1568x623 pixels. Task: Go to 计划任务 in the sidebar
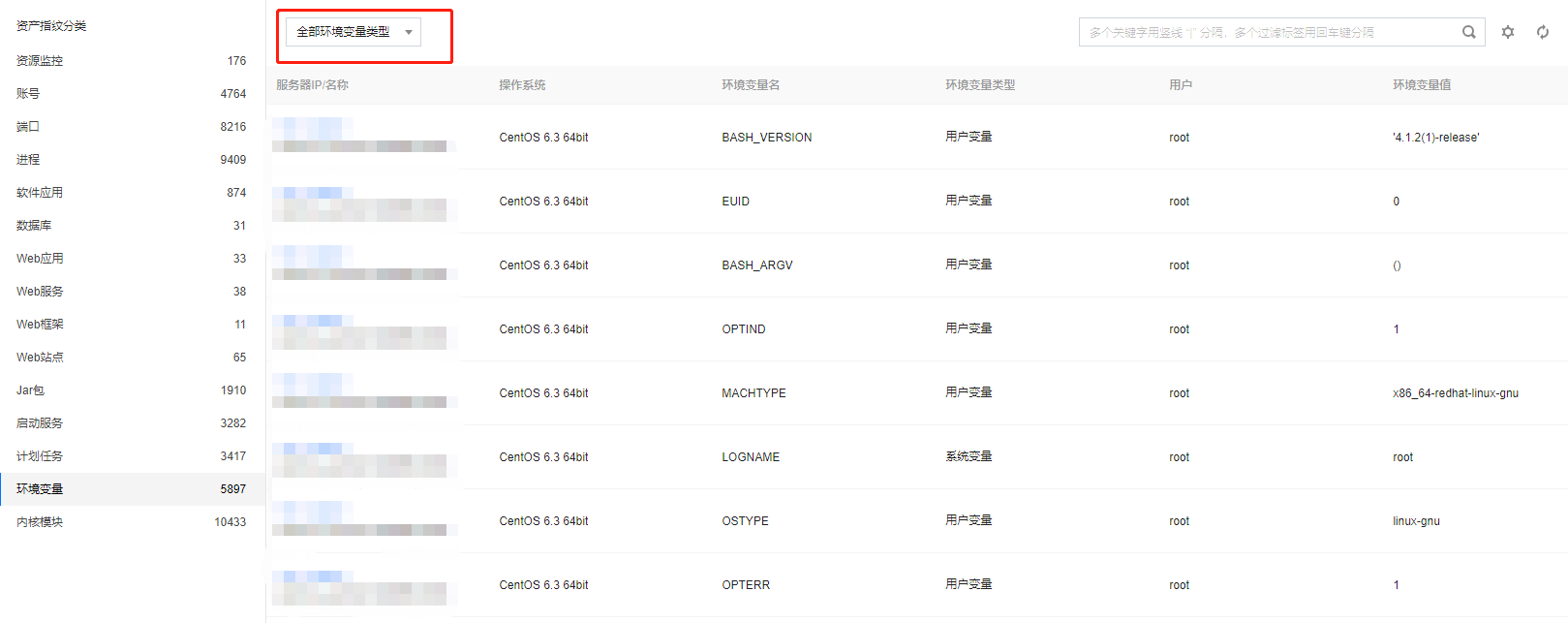pos(40,456)
